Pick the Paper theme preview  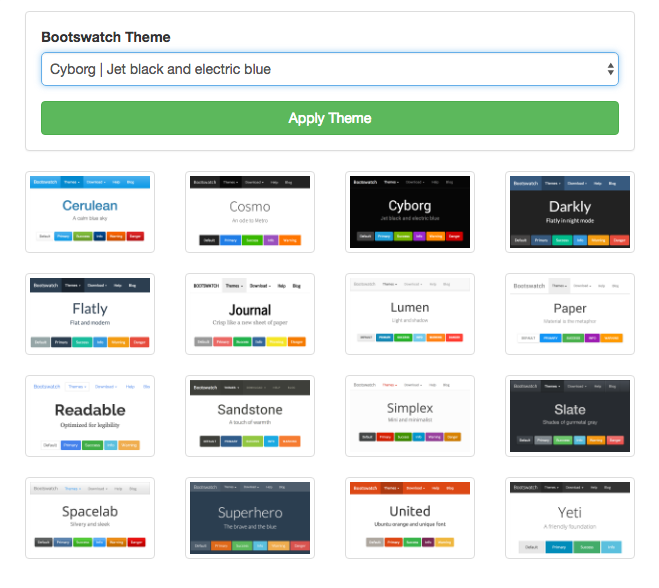(x=570, y=314)
